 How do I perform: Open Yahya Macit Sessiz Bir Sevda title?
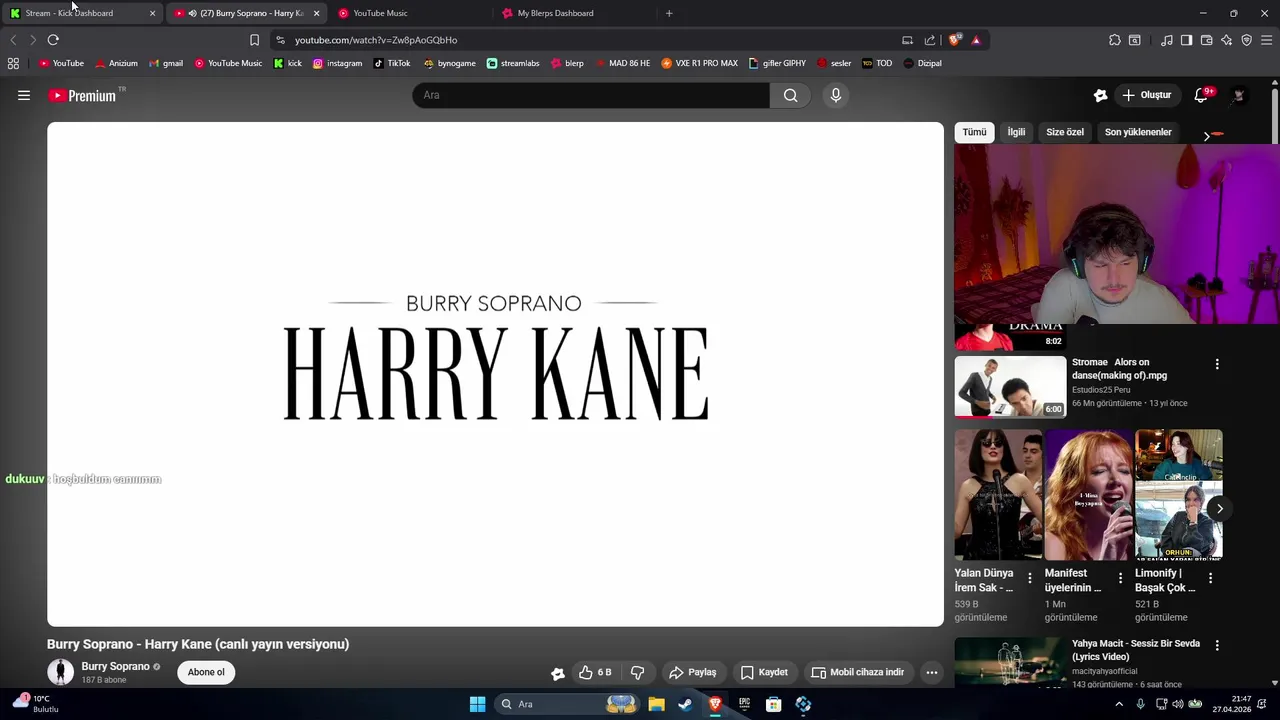coord(1136,650)
